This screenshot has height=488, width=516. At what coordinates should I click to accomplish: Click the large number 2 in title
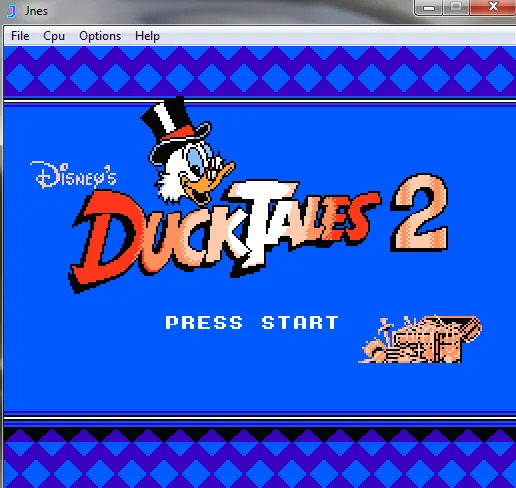tap(419, 213)
